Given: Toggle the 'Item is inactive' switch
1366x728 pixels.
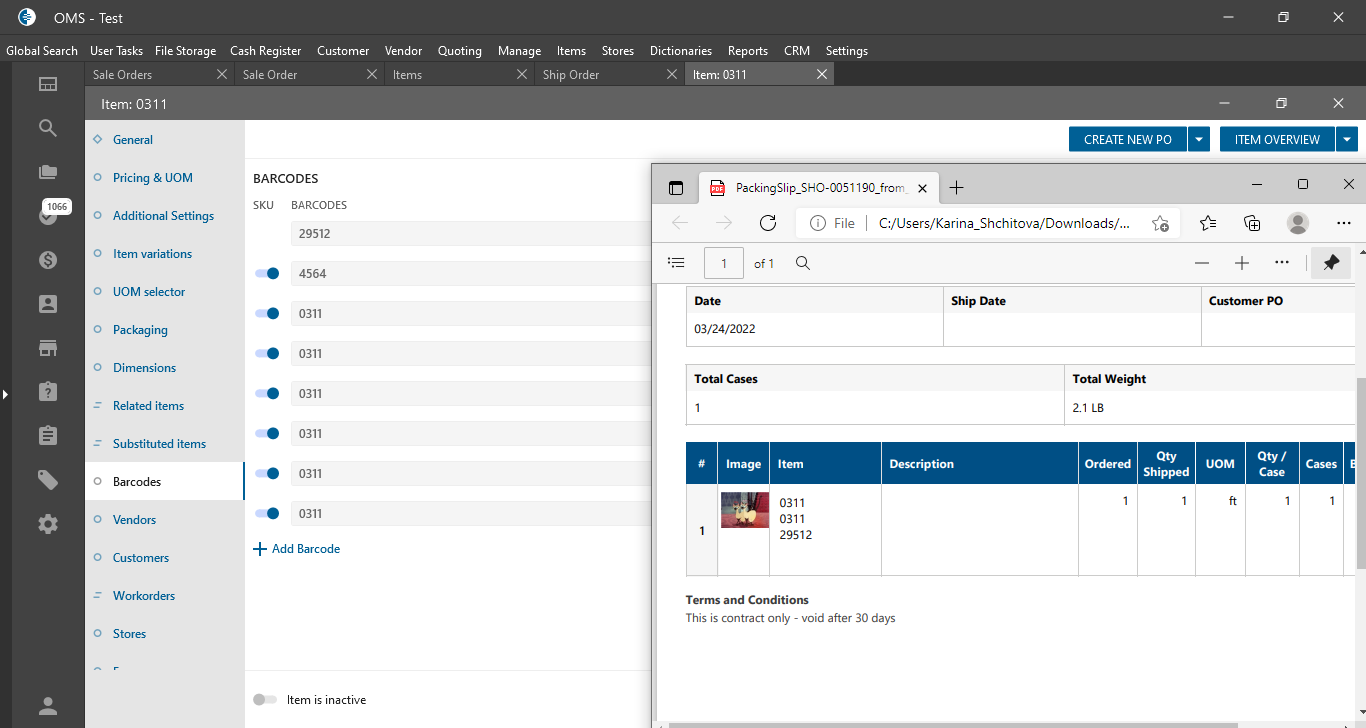Looking at the screenshot, I should point(265,700).
